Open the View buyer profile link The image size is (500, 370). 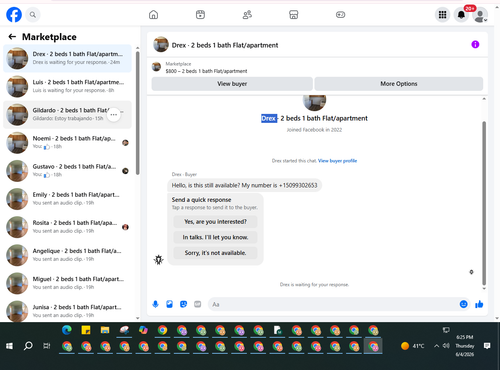pos(337,161)
